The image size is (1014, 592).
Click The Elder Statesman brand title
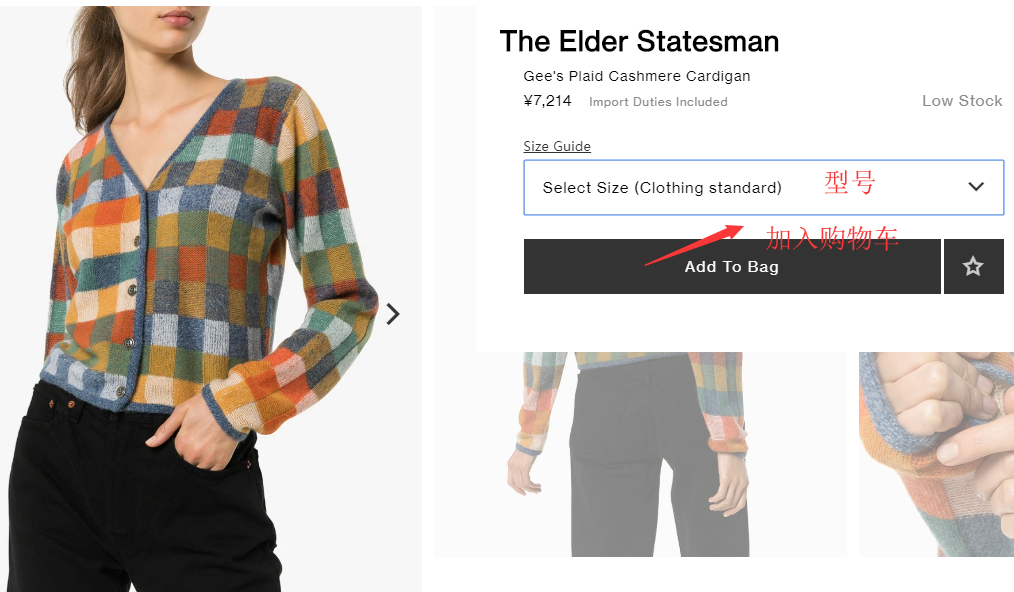click(x=639, y=41)
